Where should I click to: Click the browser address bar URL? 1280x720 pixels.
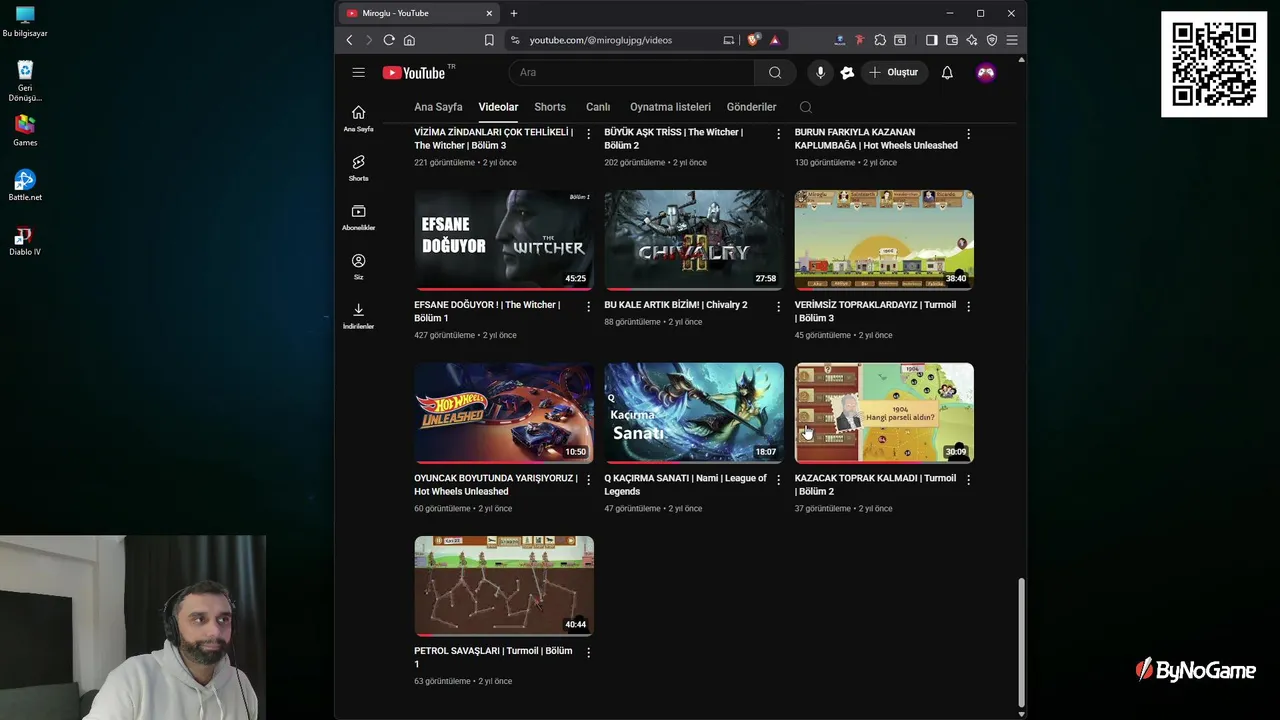(601, 40)
